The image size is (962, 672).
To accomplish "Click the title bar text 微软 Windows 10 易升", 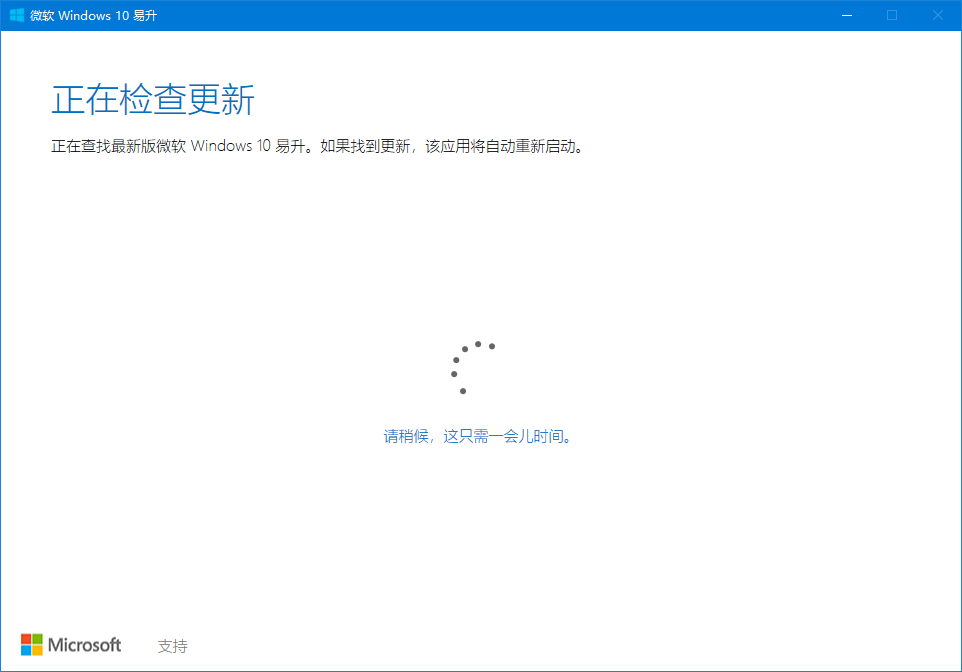I will (93, 16).
